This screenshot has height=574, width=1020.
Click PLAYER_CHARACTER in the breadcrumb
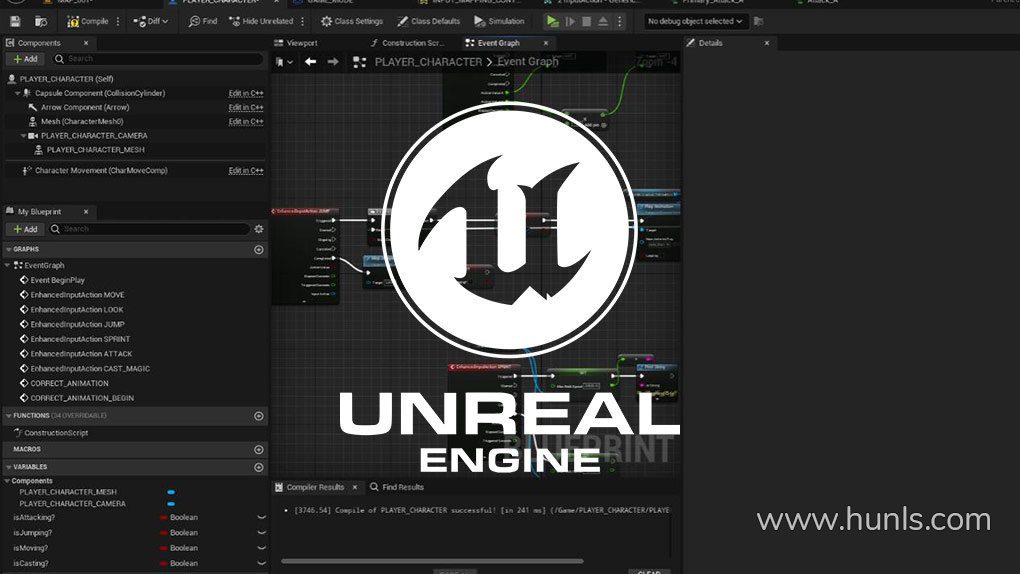click(x=428, y=62)
